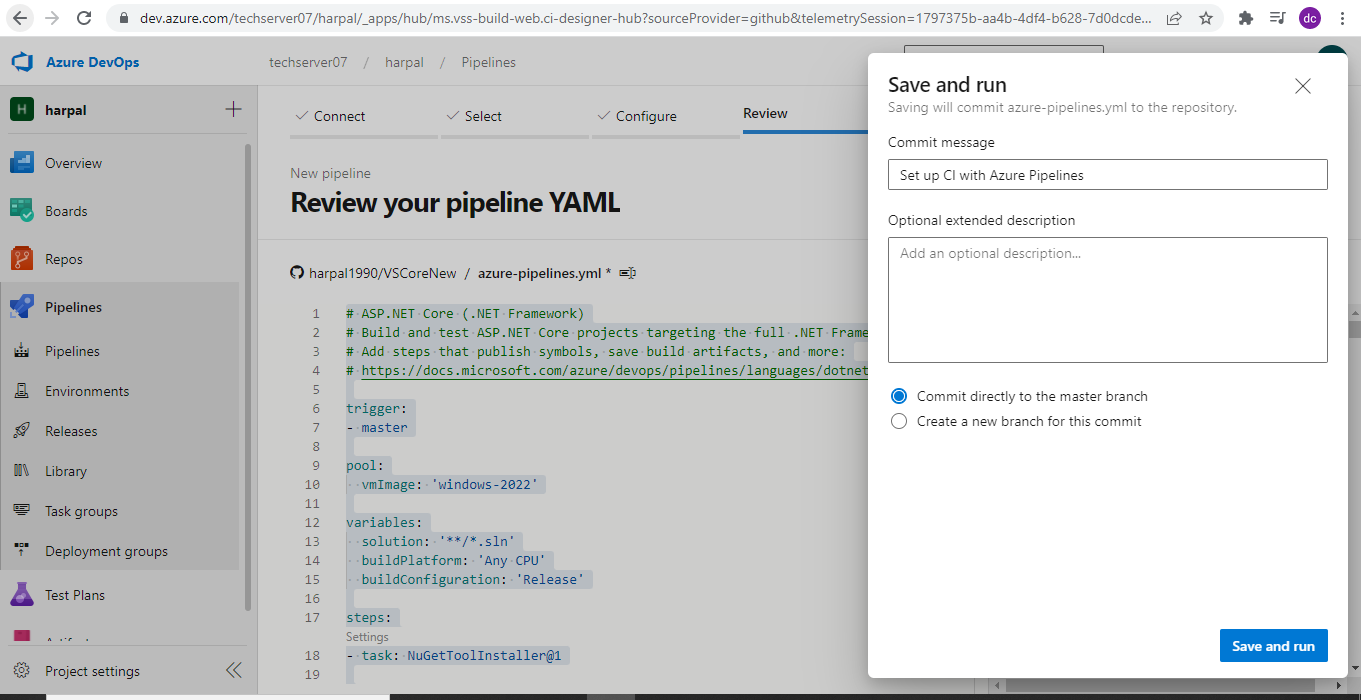Click the Pipelines section rocket icon

tap(22, 307)
